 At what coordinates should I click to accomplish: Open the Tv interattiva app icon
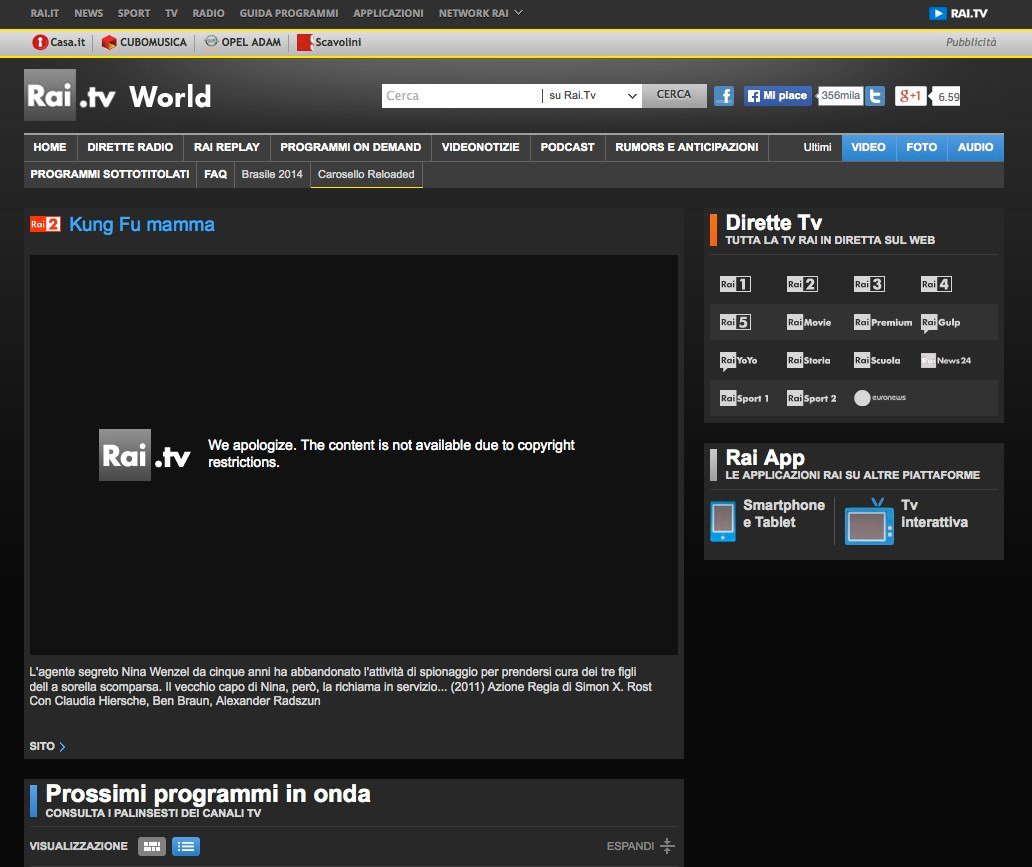click(869, 521)
